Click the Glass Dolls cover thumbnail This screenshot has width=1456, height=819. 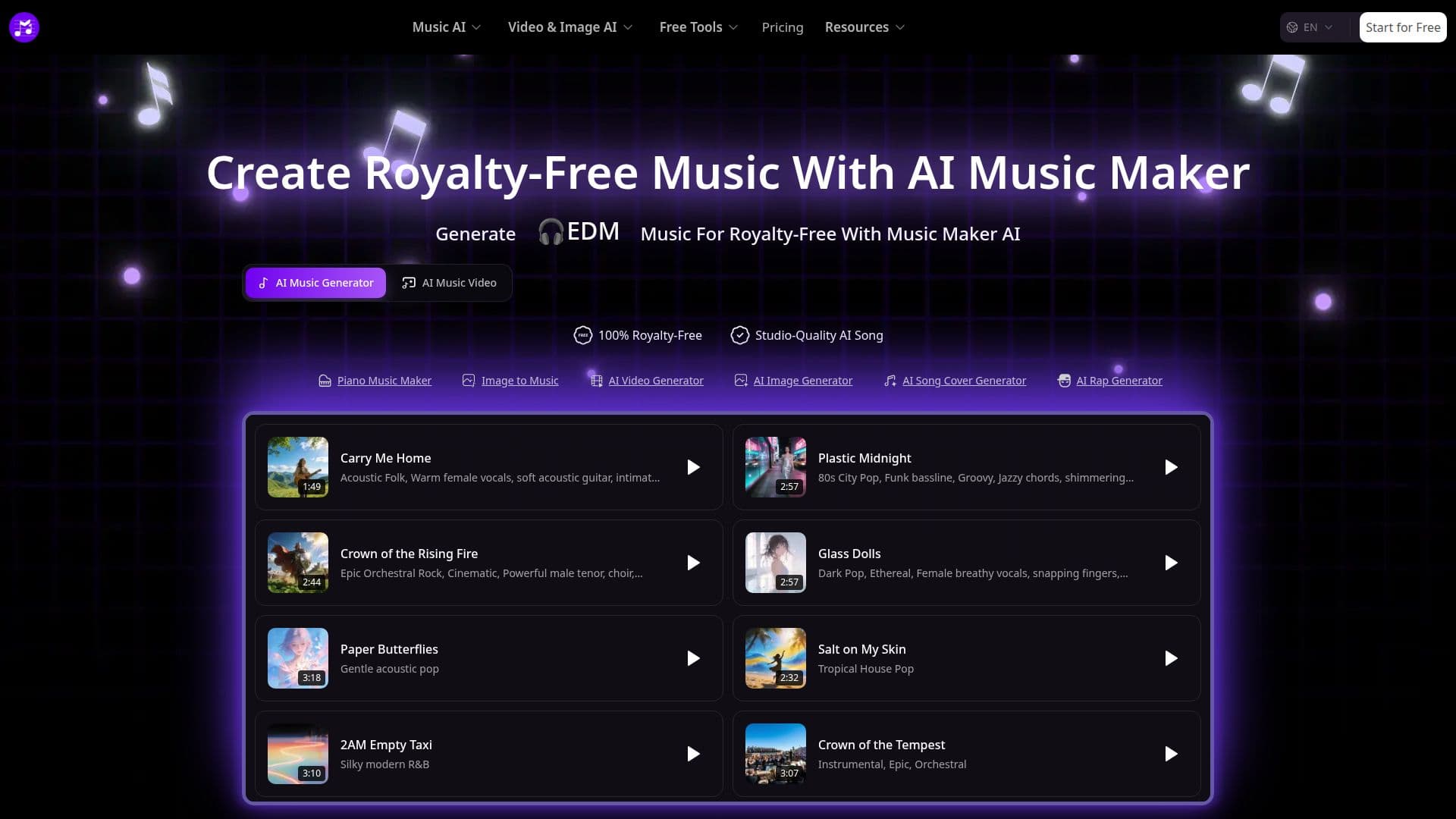tap(776, 563)
